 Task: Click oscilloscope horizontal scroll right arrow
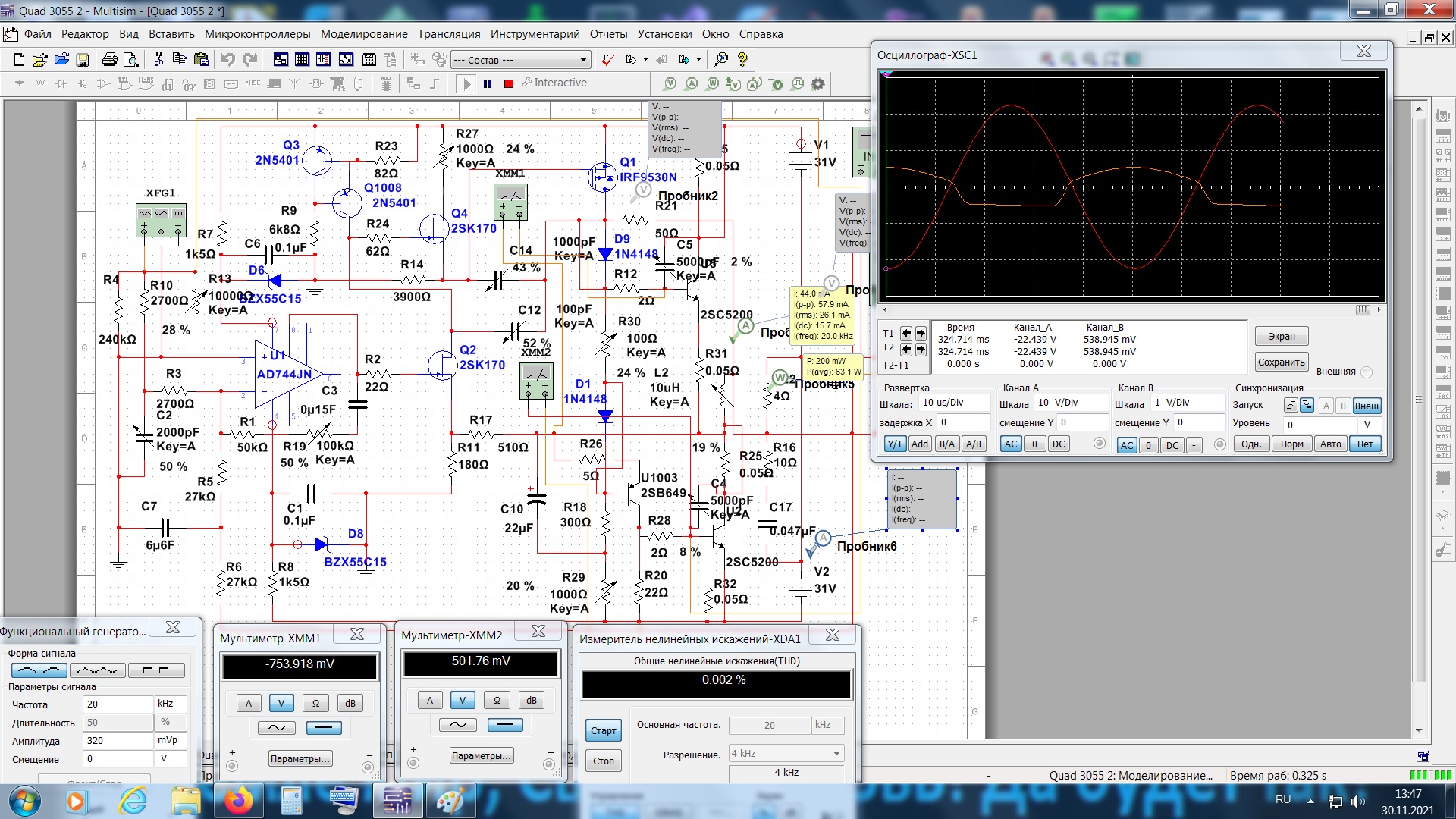[x=1379, y=309]
